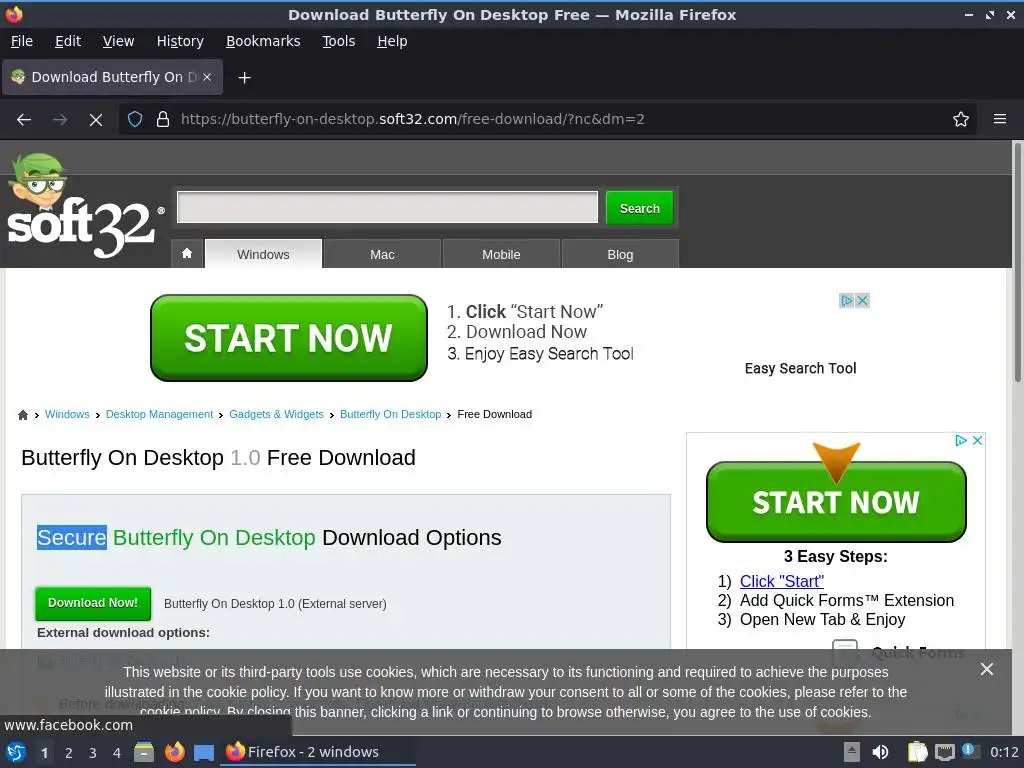View site security padlock info

click(x=163, y=120)
